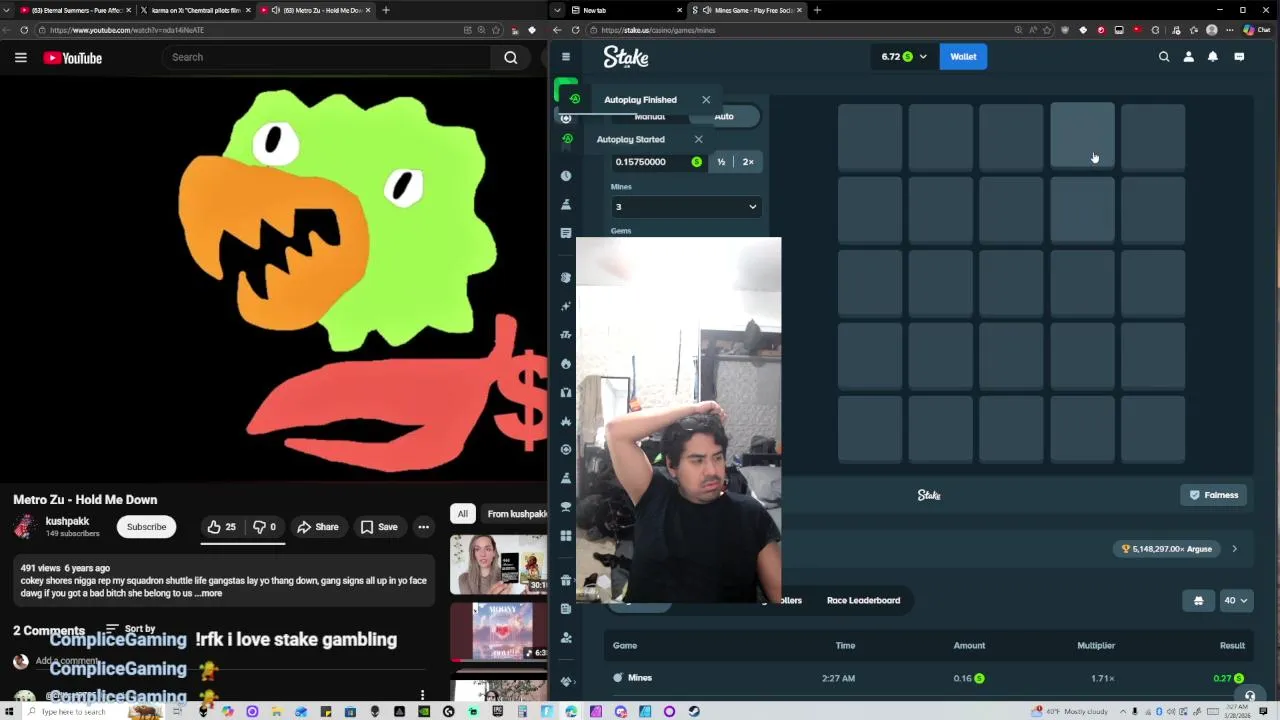Save the video to a playlist

379,527
